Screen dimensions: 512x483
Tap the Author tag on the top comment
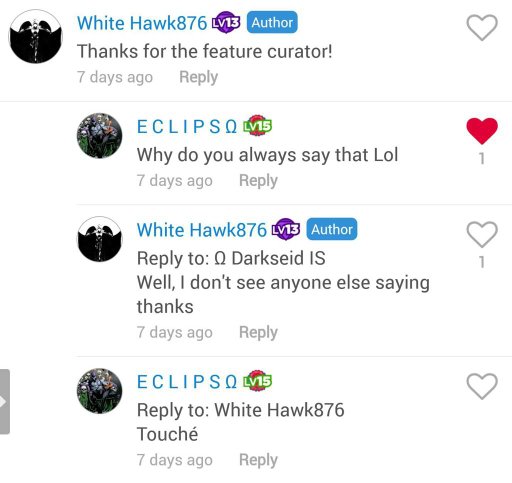click(272, 22)
